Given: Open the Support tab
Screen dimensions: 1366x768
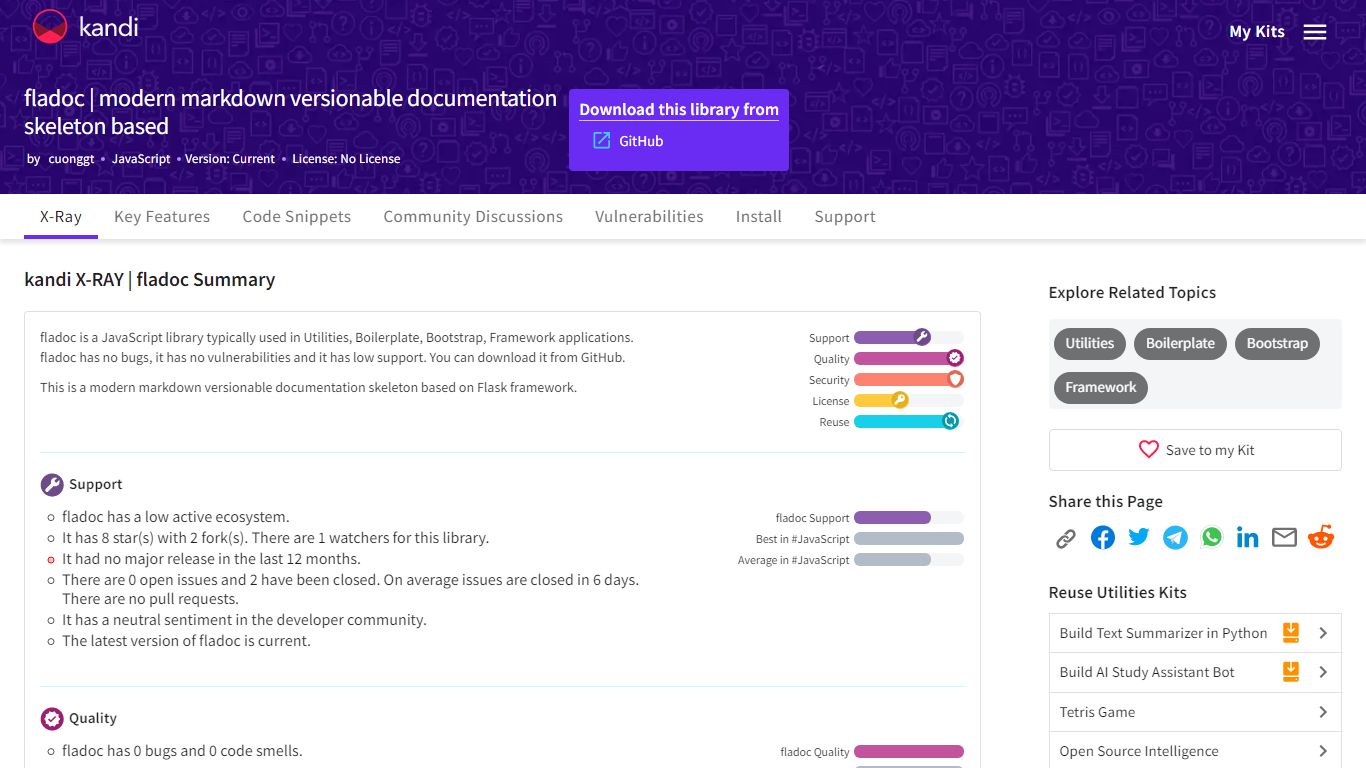Looking at the screenshot, I should point(845,217).
